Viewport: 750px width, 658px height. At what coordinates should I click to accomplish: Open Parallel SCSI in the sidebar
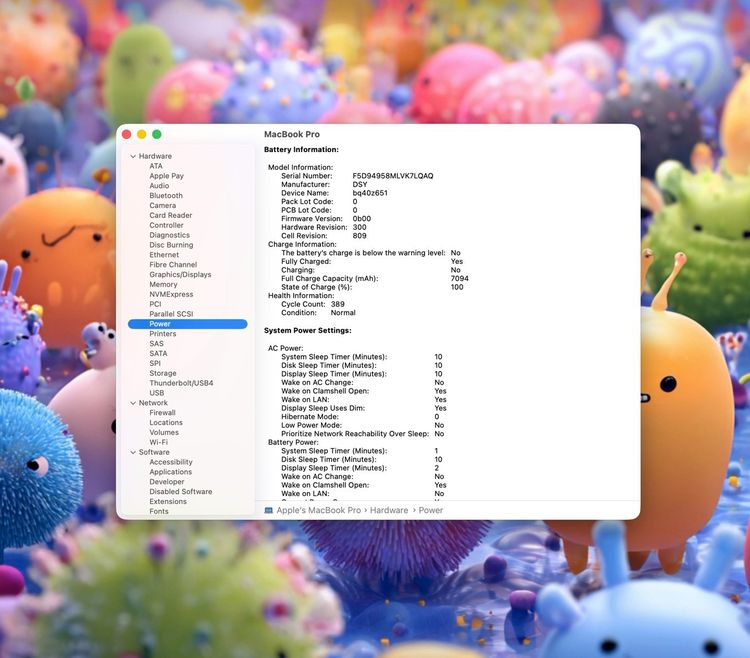point(171,314)
